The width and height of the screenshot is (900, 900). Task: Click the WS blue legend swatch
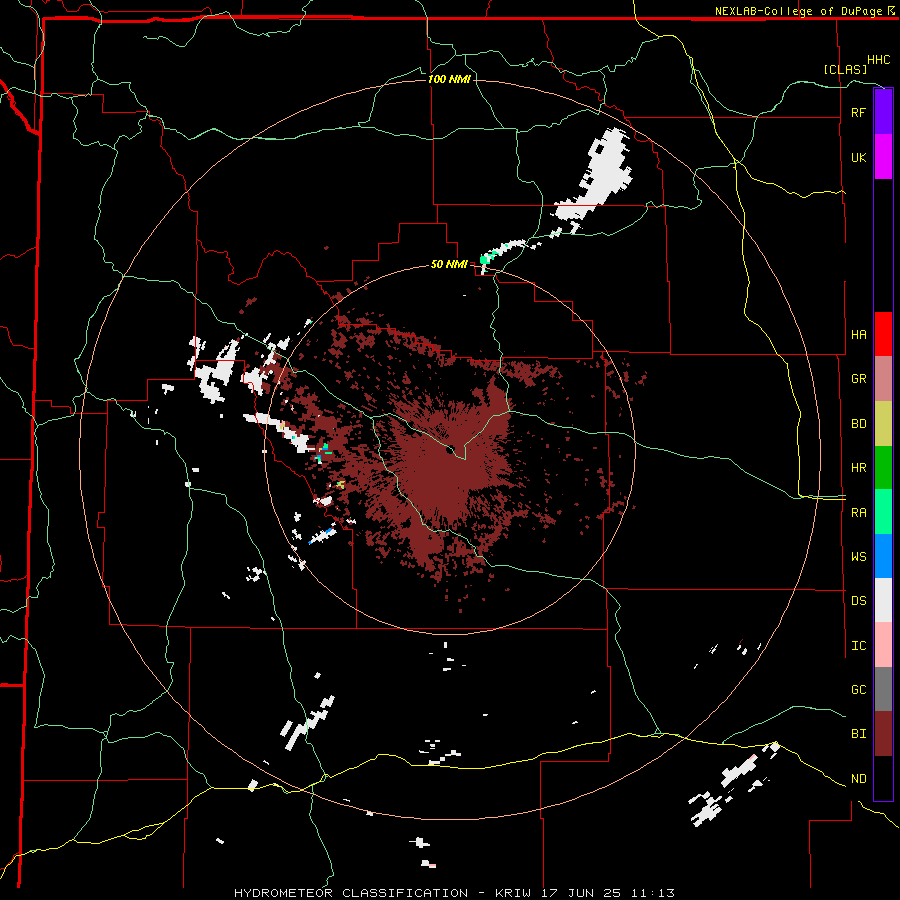pos(883,556)
